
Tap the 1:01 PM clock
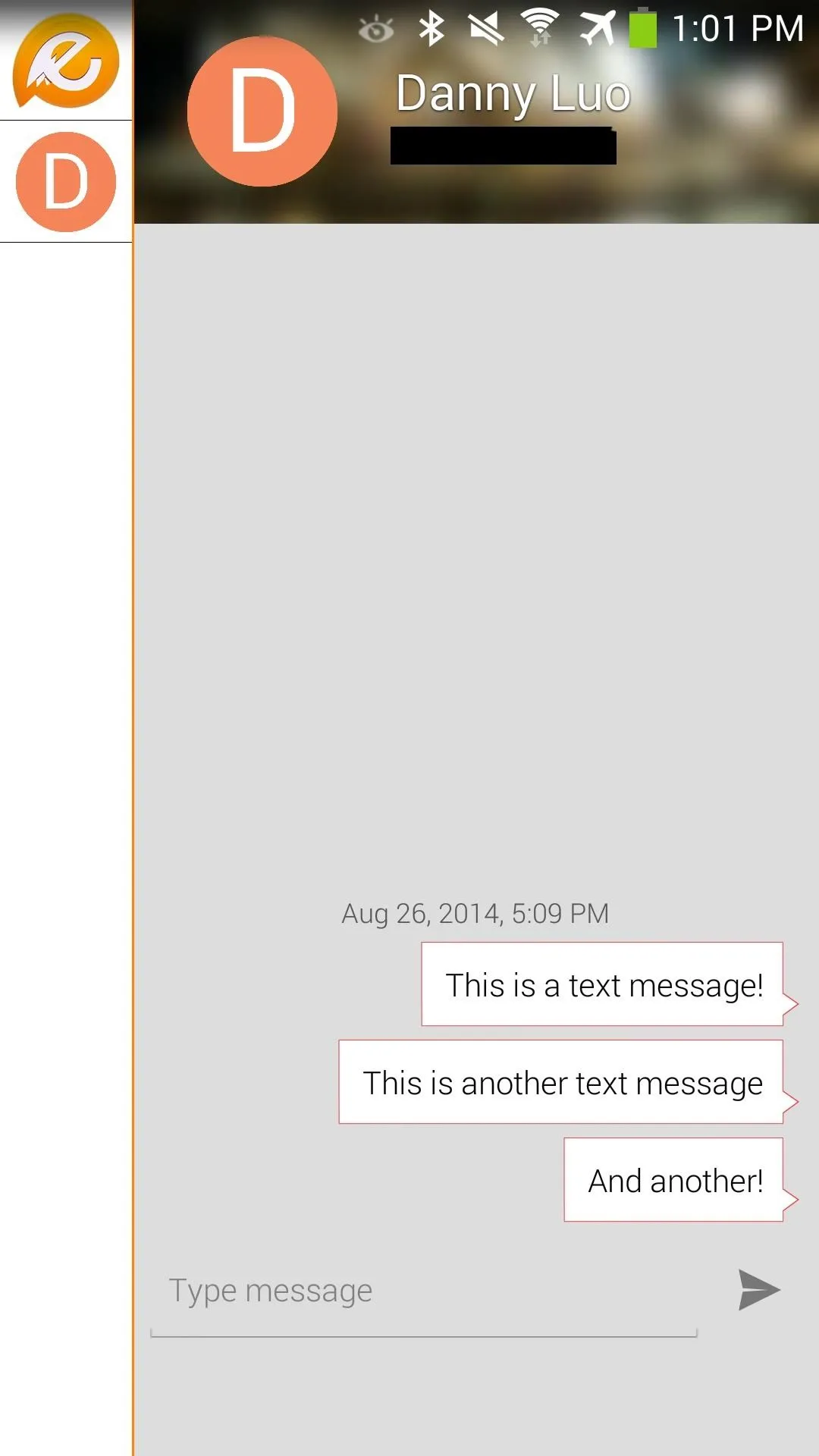coord(738,29)
